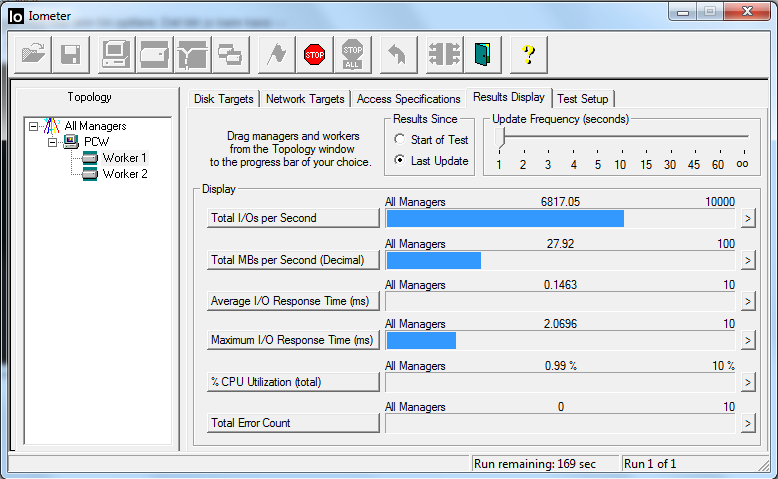778x479 pixels.
Task: Open help question mark icon
Action: click(x=528, y=54)
